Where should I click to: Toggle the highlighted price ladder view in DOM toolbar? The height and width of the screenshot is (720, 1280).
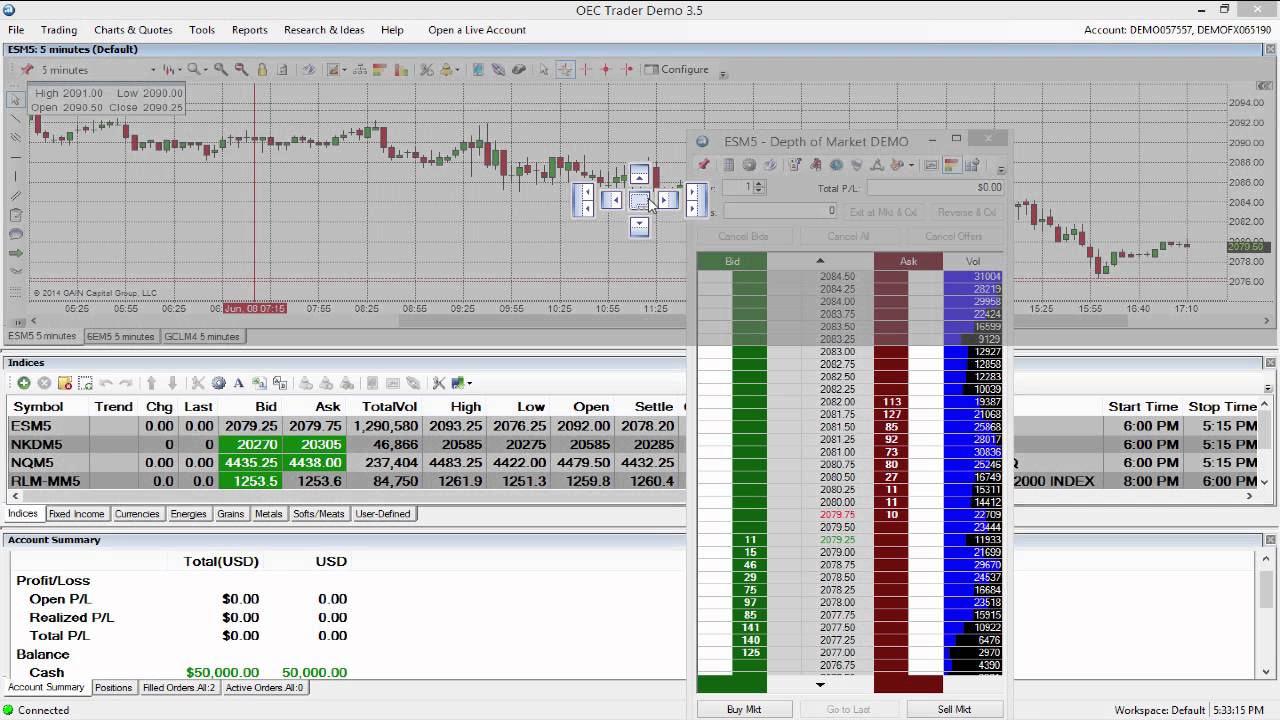[x=951, y=164]
